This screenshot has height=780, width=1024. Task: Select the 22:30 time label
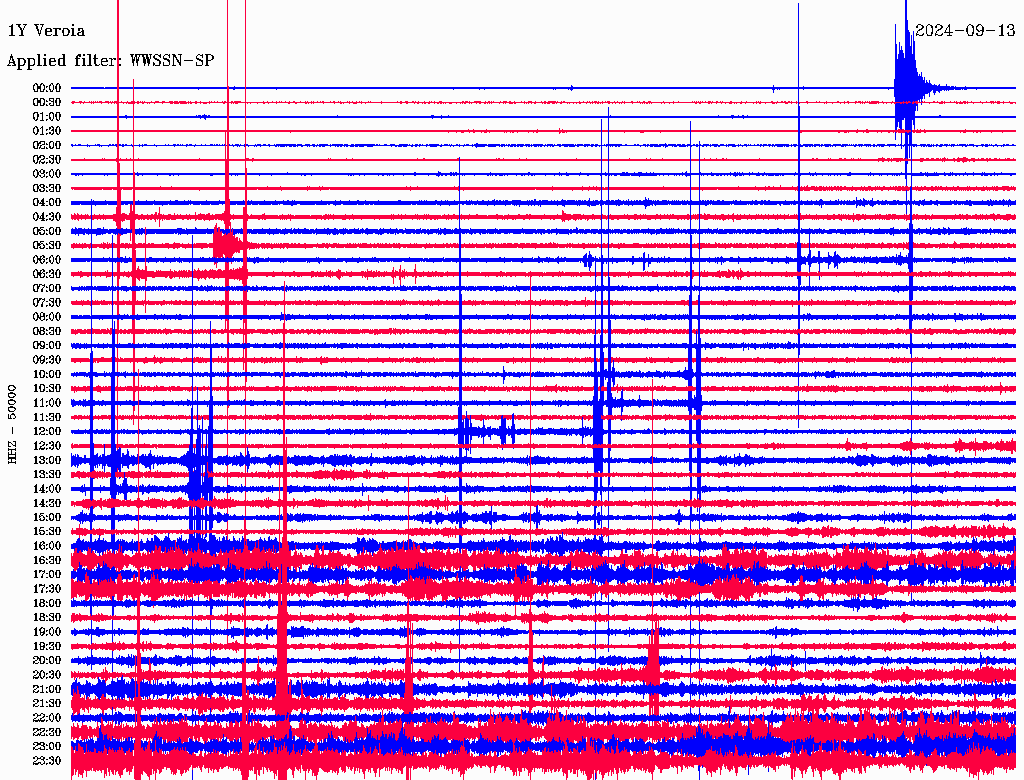[x=47, y=732]
